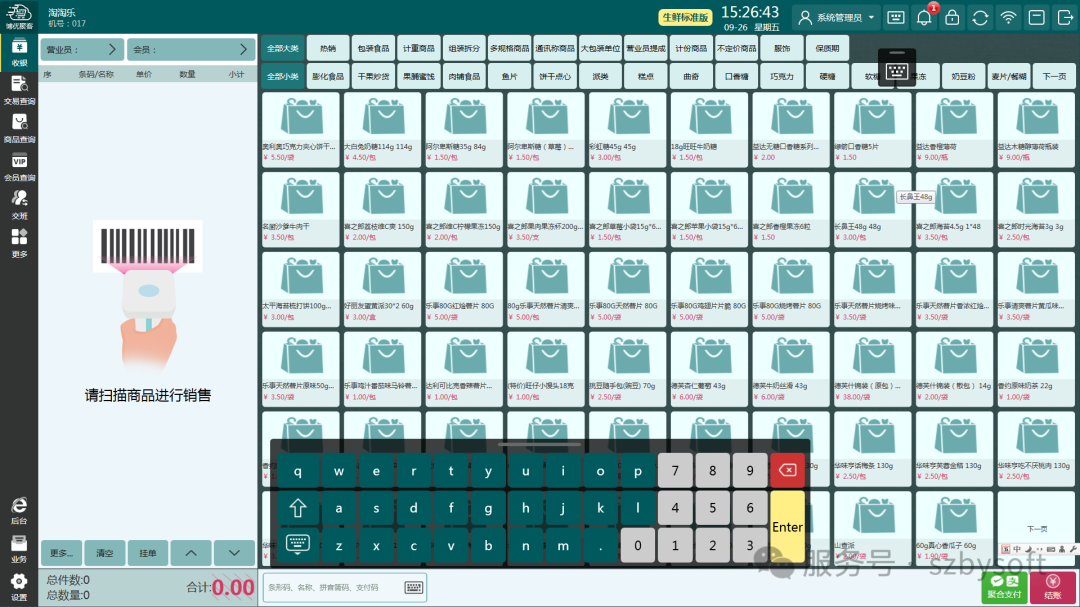Click the refresh sync icon in the top bar
Screen dimensions: 1080x607
[980, 18]
